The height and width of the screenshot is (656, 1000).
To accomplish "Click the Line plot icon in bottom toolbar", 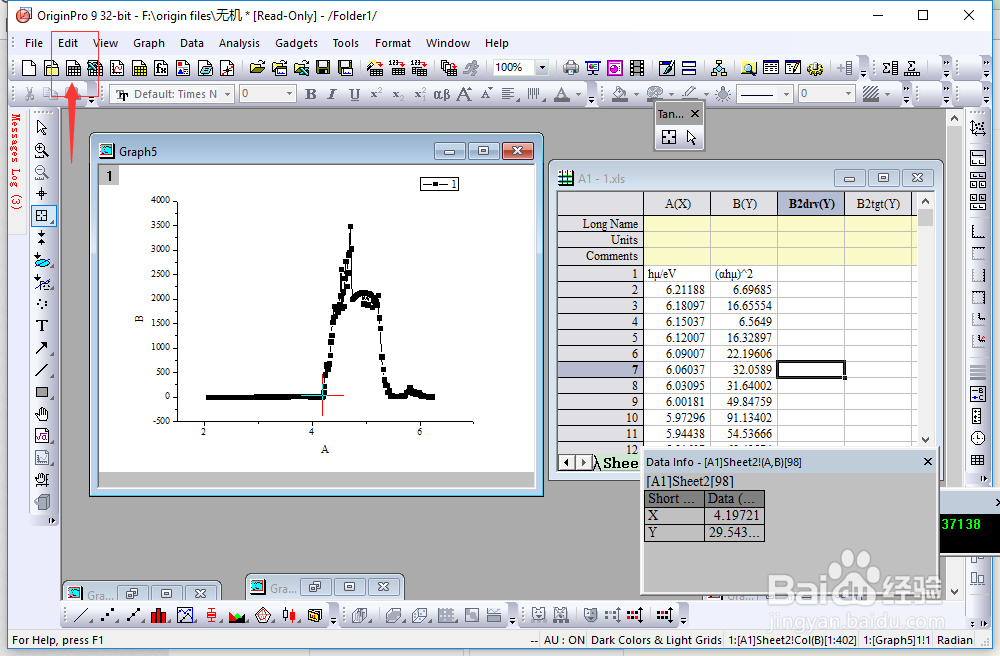I will [x=82, y=615].
